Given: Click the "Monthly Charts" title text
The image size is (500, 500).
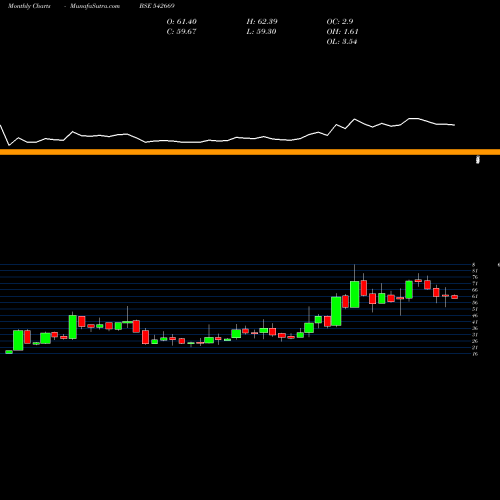Looking at the screenshot, I should coord(29,6).
